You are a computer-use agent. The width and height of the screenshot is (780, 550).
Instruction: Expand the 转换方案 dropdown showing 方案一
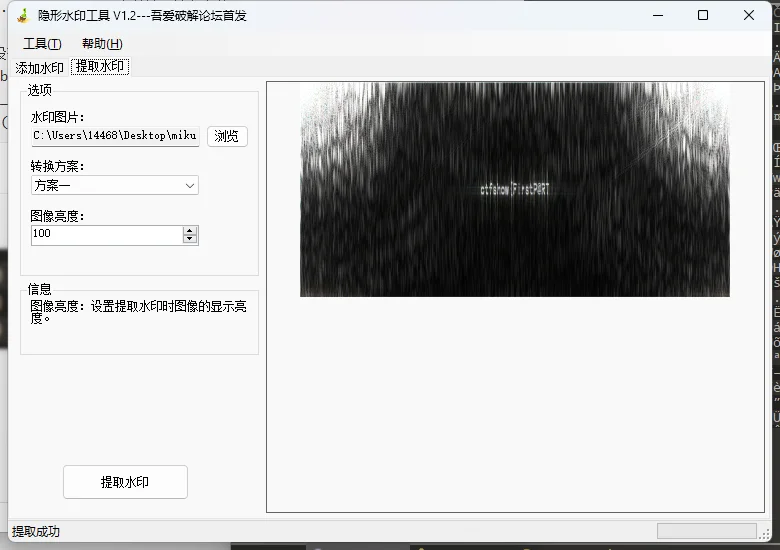pos(114,185)
